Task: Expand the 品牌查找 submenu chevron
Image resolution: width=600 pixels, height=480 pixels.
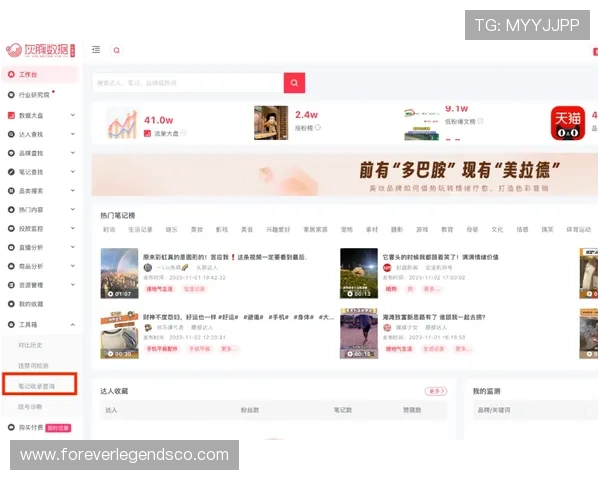Action: pos(73,153)
